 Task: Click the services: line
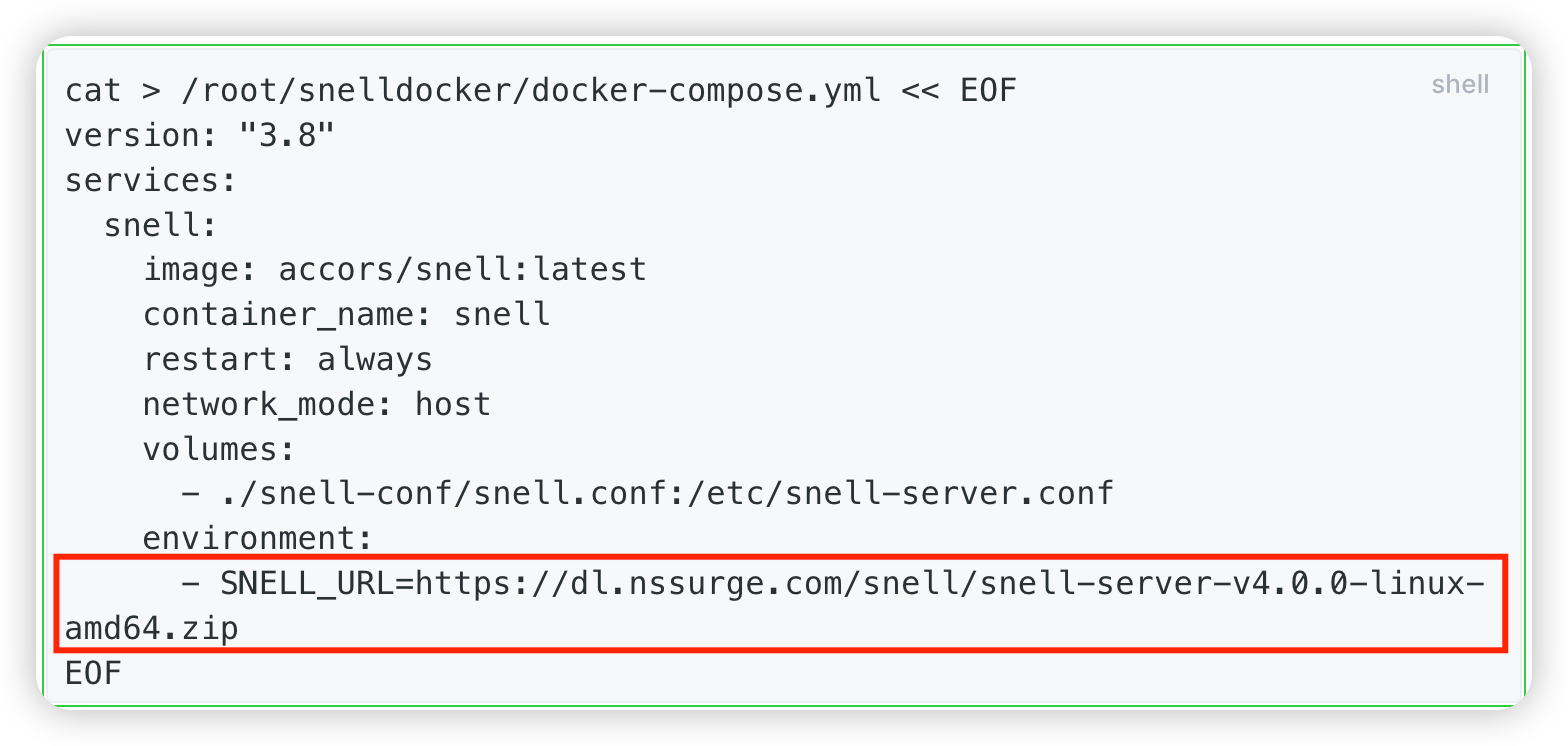click(x=151, y=180)
